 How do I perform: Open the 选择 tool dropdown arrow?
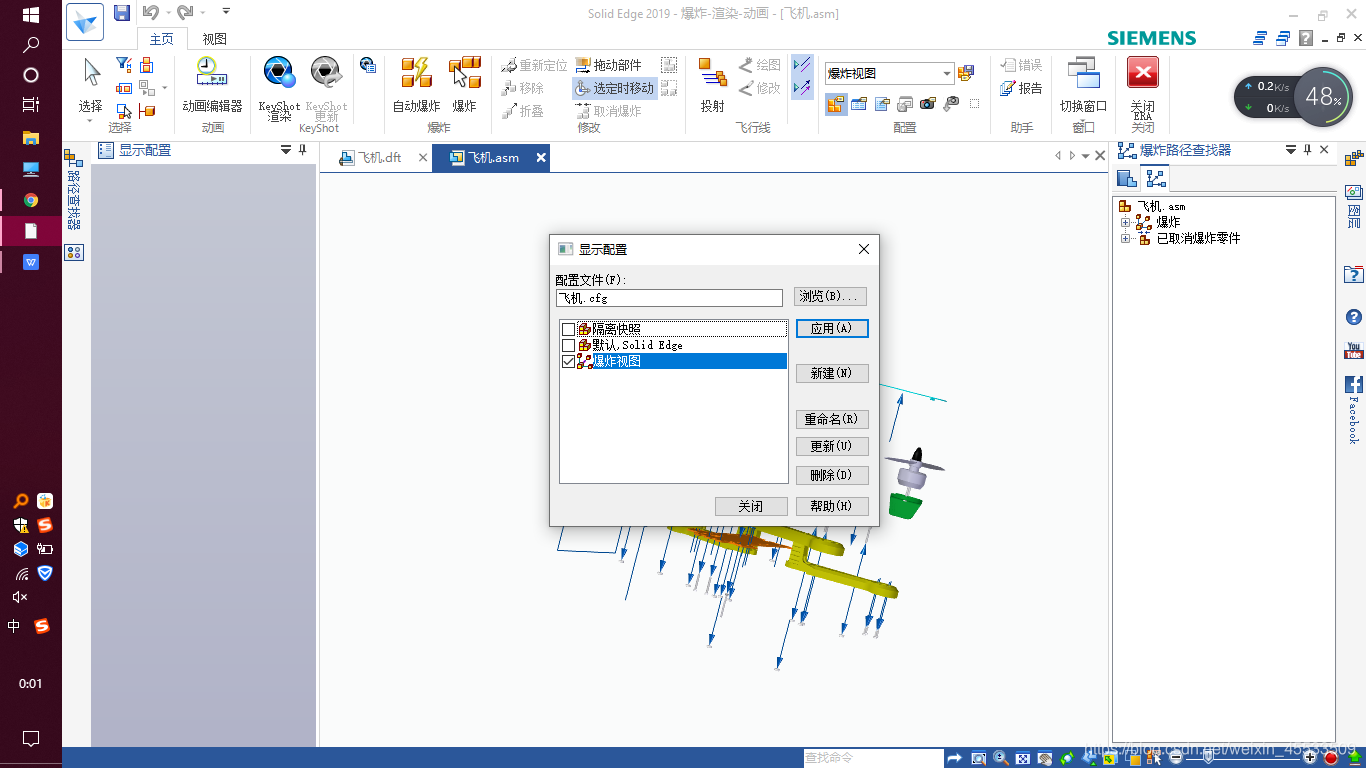(89, 121)
